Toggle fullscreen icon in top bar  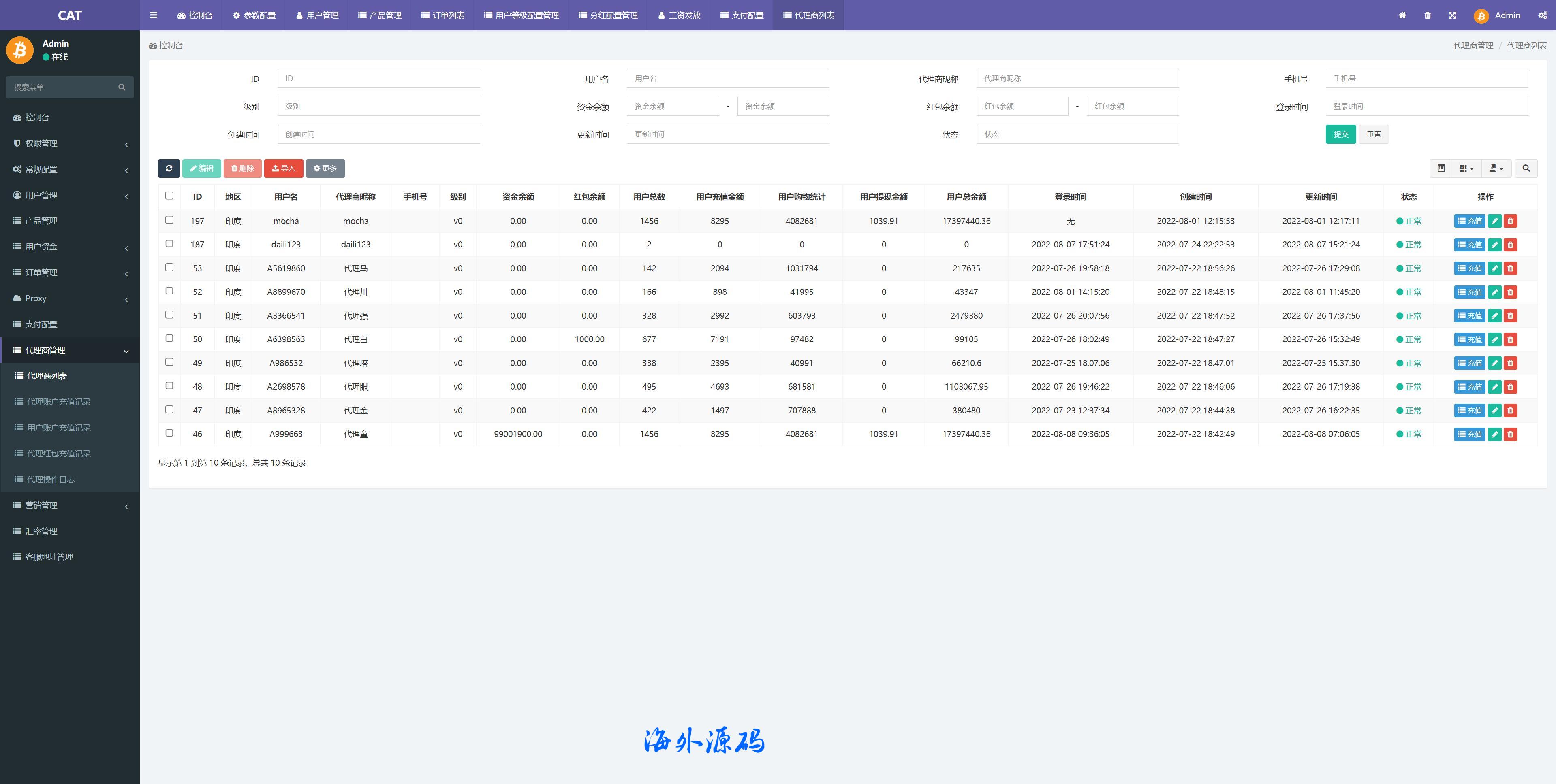1452,15
